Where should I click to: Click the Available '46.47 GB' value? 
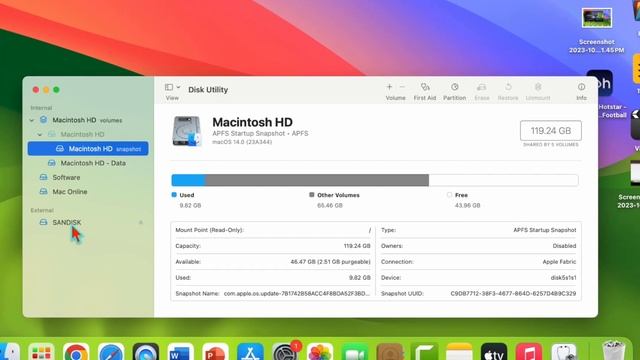point(330,262)
